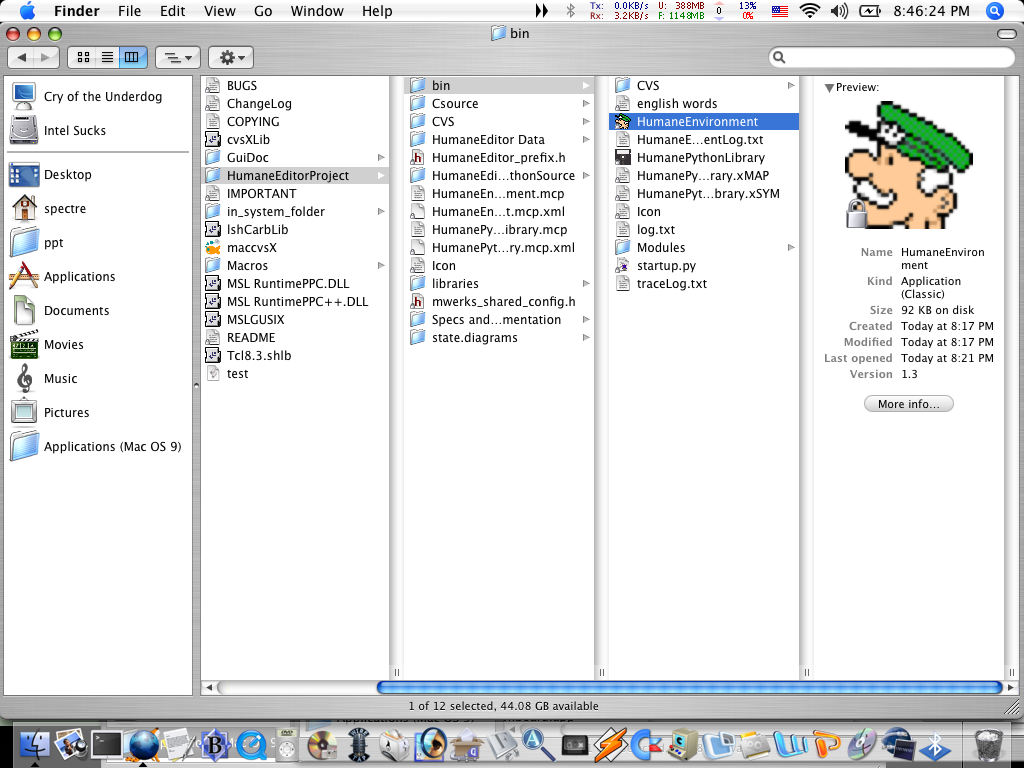Launch Microsoft Word from the Dock

tap(790, 745)
